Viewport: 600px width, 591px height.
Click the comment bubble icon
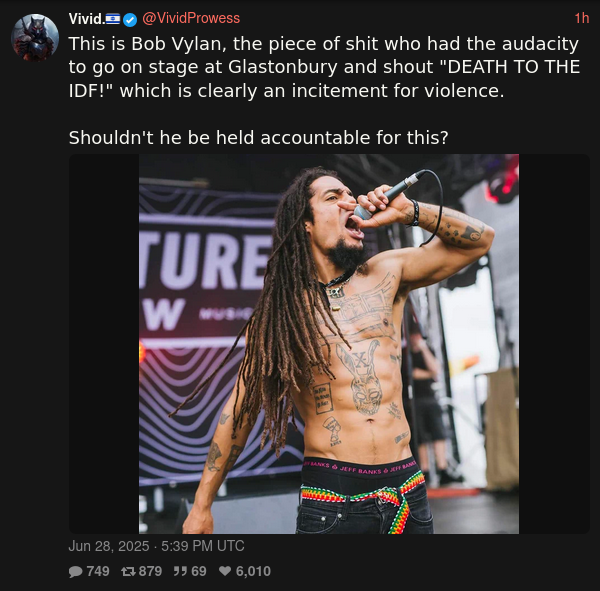[75, 571]
